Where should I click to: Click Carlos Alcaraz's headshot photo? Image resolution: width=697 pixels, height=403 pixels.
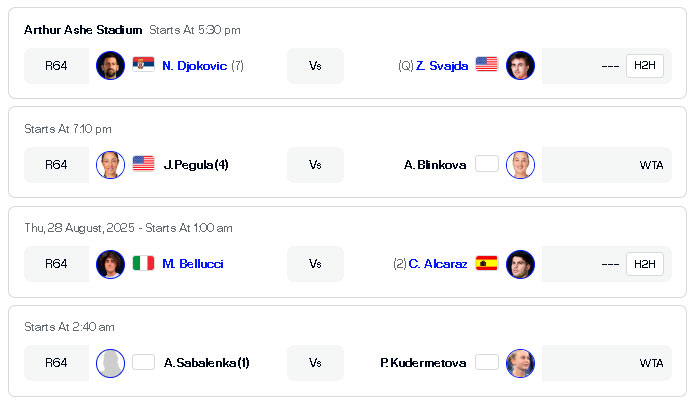(520, 264)
